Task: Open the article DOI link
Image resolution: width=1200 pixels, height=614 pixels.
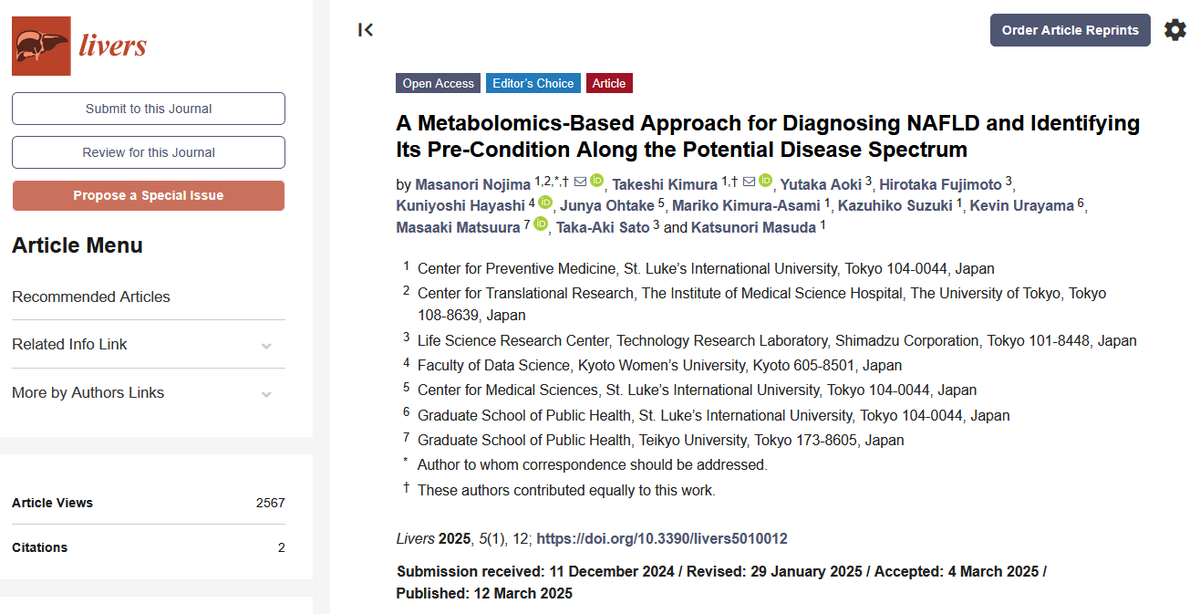Action: [662, 539]
